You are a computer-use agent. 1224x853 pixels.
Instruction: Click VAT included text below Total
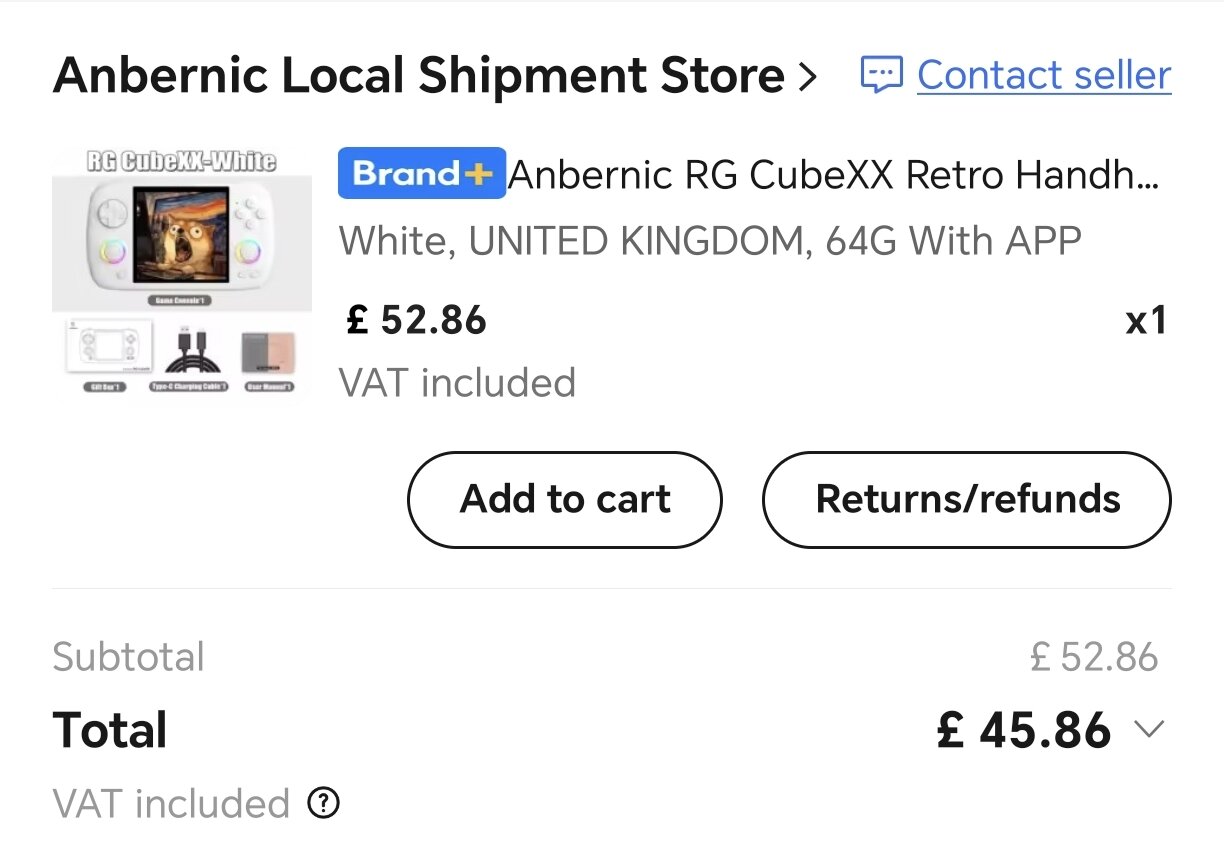click(171, 803)
